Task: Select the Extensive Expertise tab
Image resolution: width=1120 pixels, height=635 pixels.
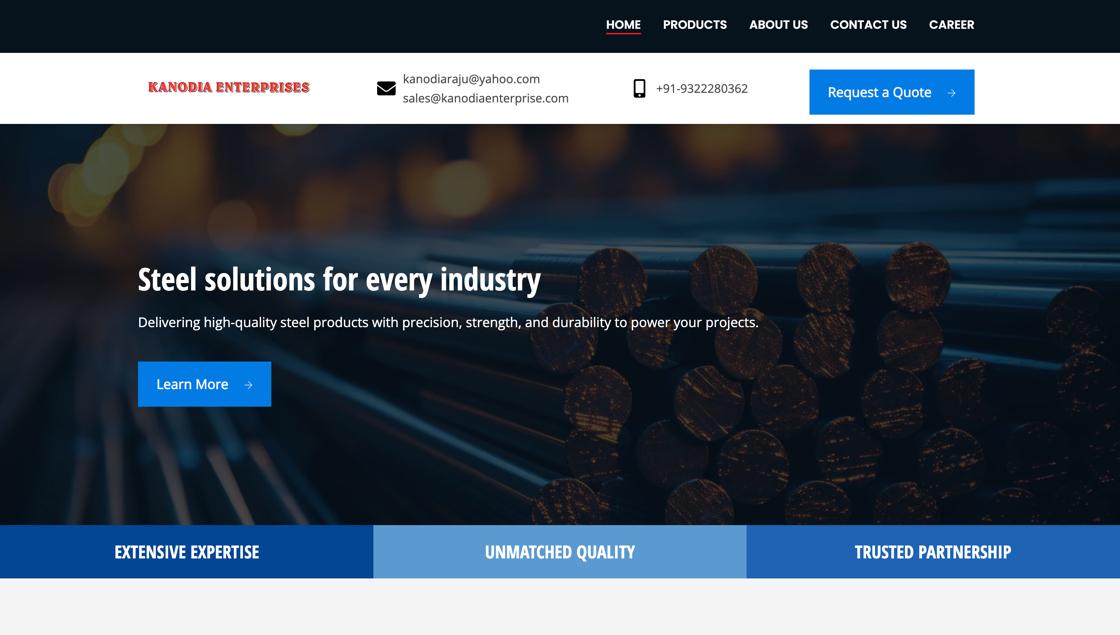Action: (x=186, y=552)
